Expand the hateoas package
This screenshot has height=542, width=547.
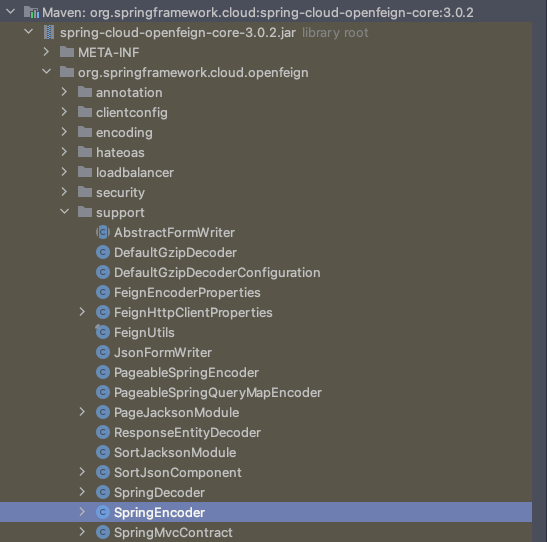[x=64, y=152]
